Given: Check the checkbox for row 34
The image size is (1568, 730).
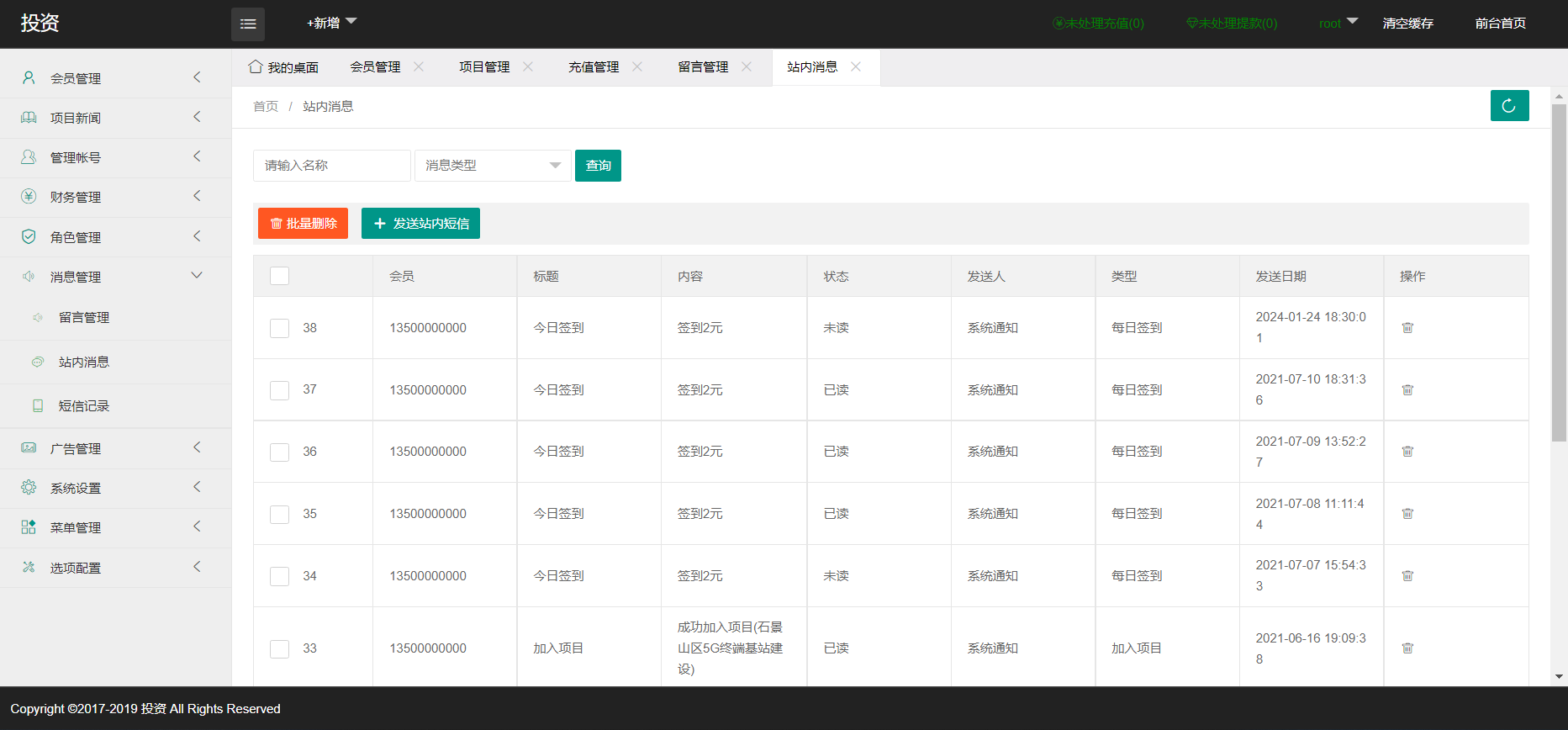Looking at the screenshot, I should click(279, 576).
